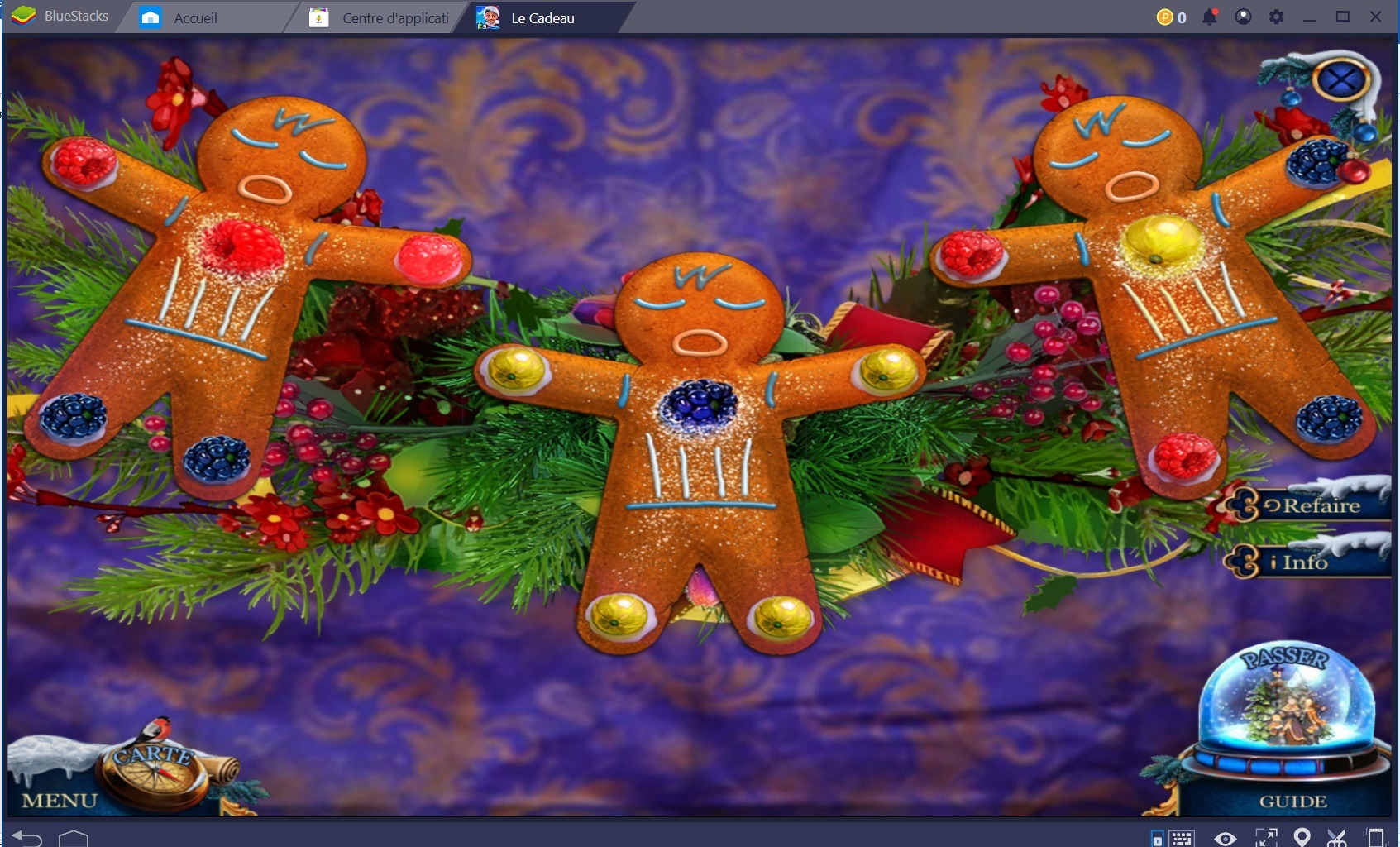The height and width of the screenshot is (847, 1400).
Task: Open the Carte compass map
Action: pos(155,768)
